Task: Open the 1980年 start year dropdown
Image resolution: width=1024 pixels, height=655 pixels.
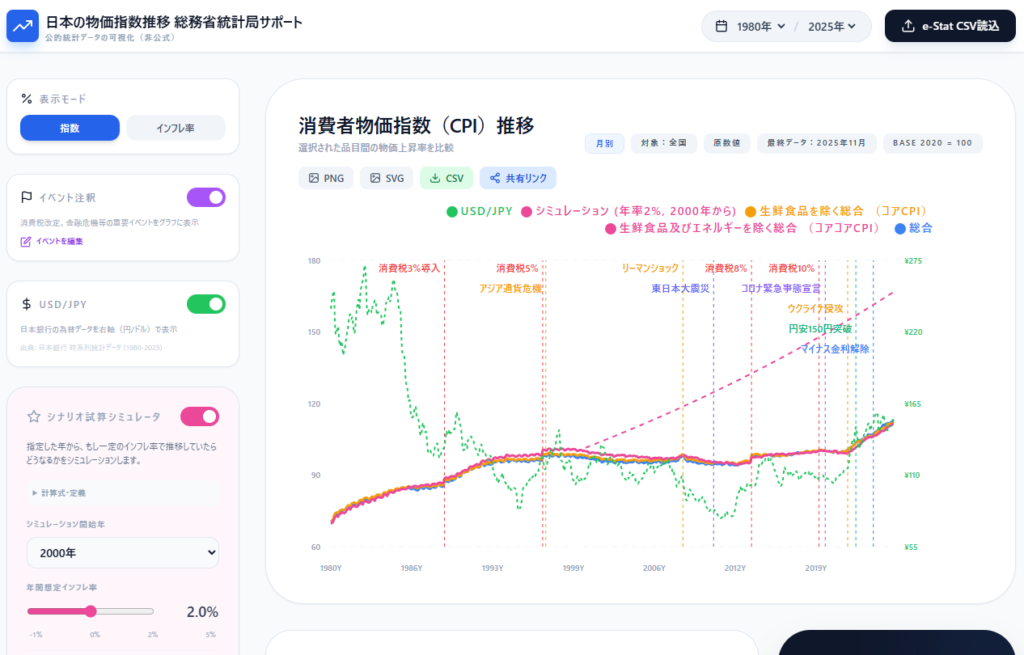Action: (759, 27)
